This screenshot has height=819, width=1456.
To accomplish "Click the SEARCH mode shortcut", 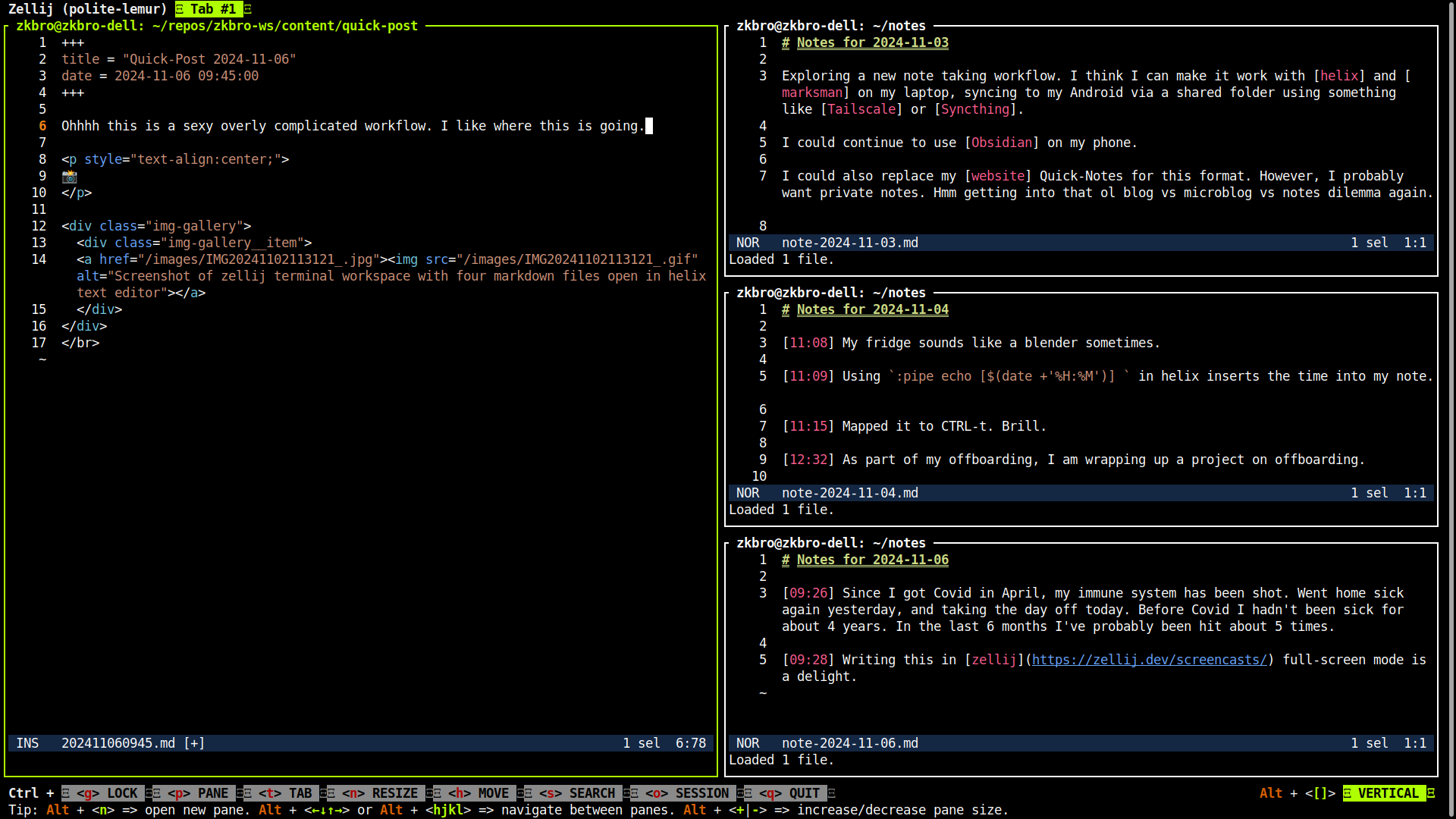I will 576,793.
